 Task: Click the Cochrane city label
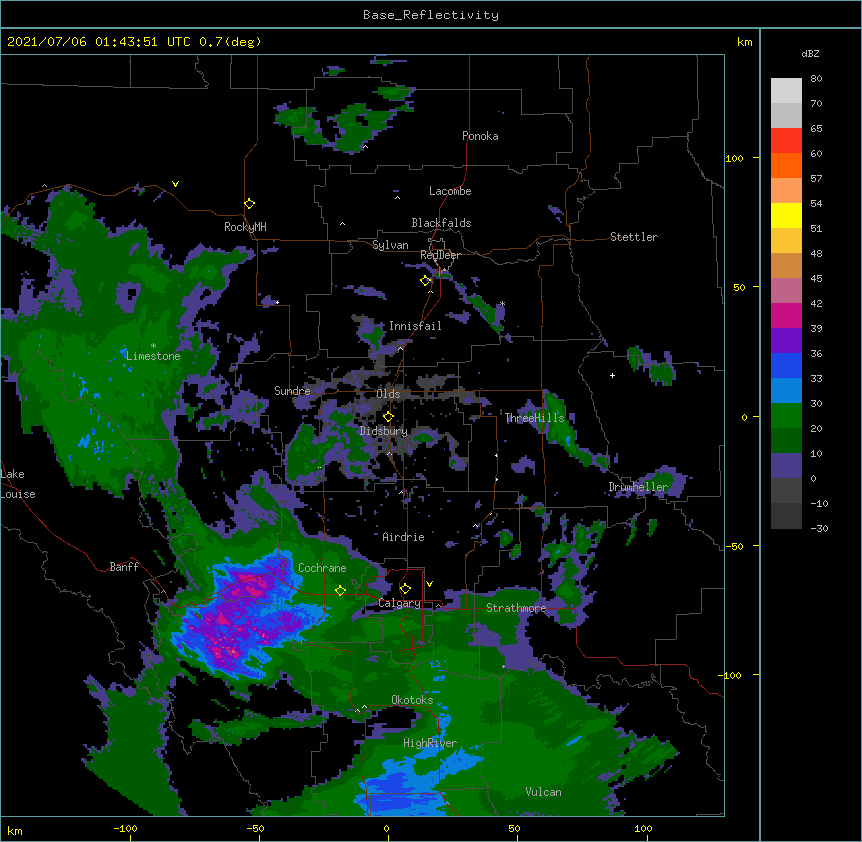[322, 568]
